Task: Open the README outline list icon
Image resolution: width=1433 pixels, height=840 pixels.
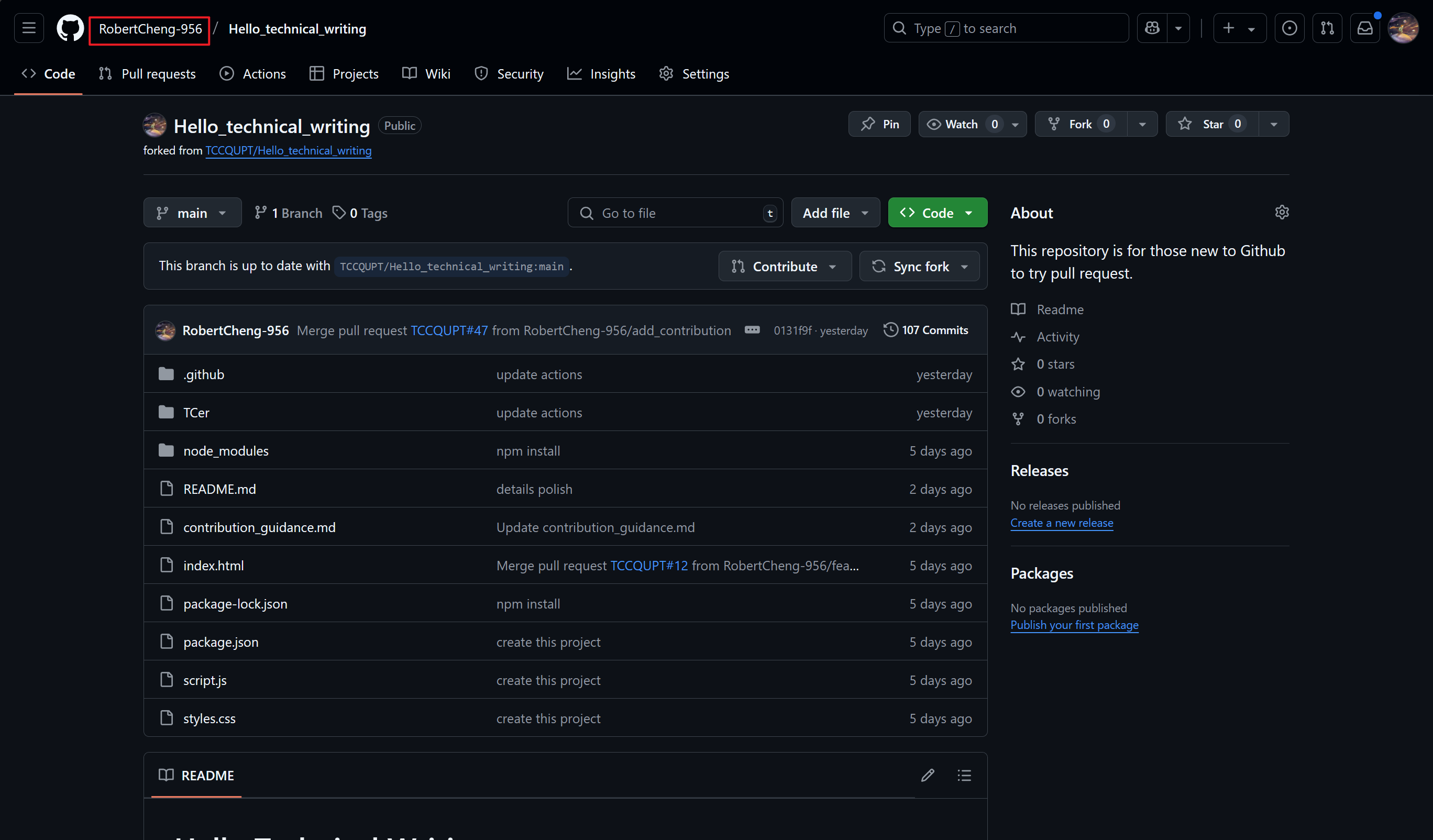Action: pyautogui.click(x=964, y=775)
